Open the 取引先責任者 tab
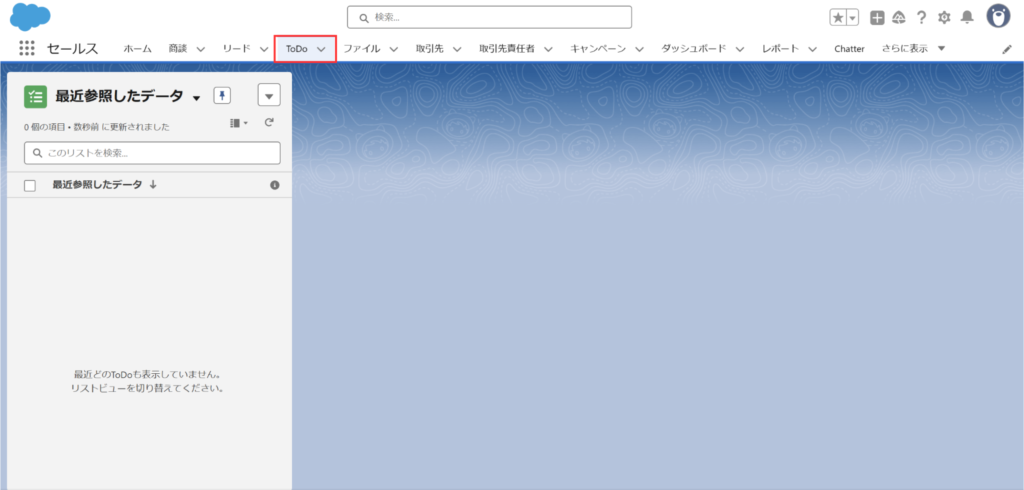 point(507,48)
